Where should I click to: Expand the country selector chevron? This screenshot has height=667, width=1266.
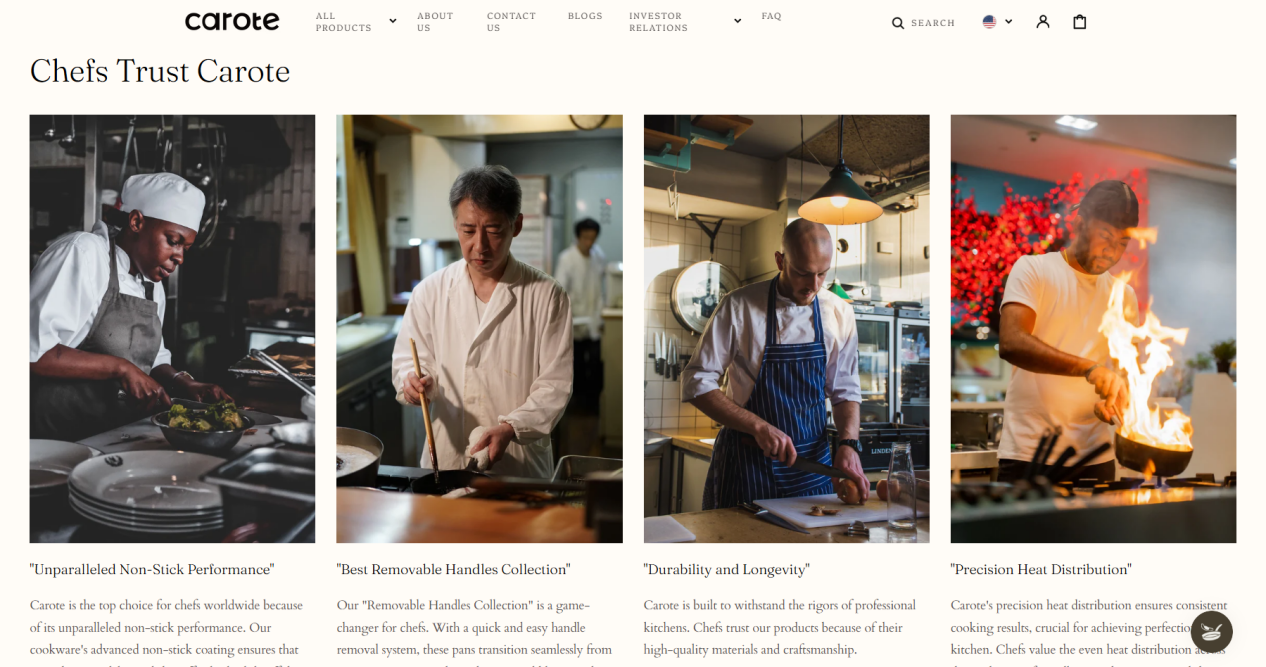coord(1008,21)
